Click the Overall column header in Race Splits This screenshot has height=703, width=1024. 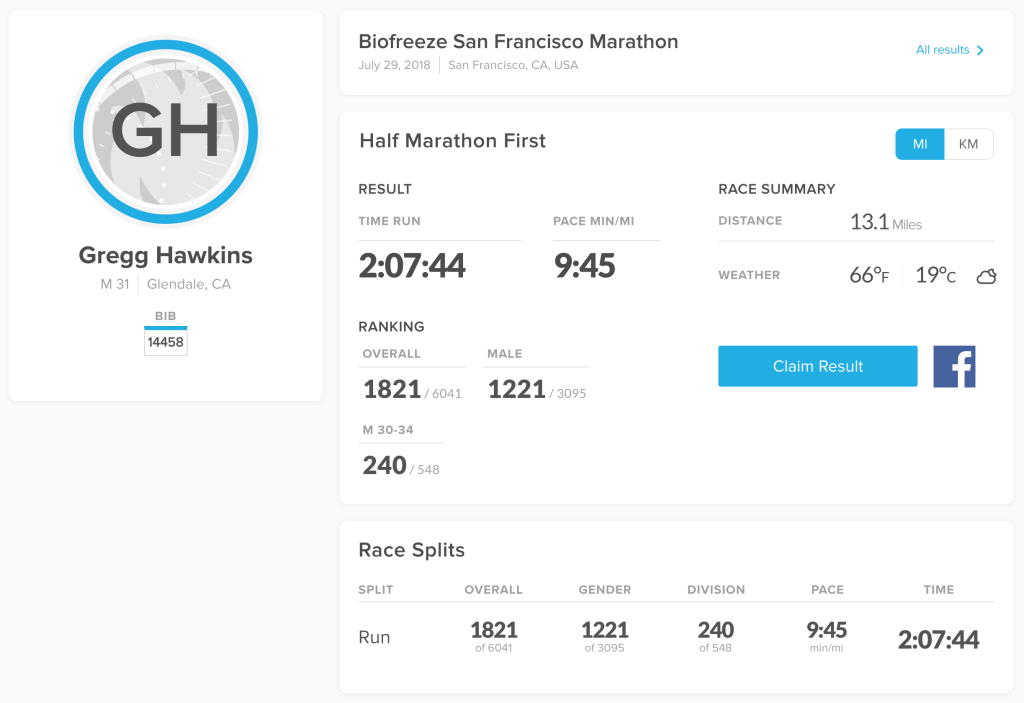[x=493, y=590]
